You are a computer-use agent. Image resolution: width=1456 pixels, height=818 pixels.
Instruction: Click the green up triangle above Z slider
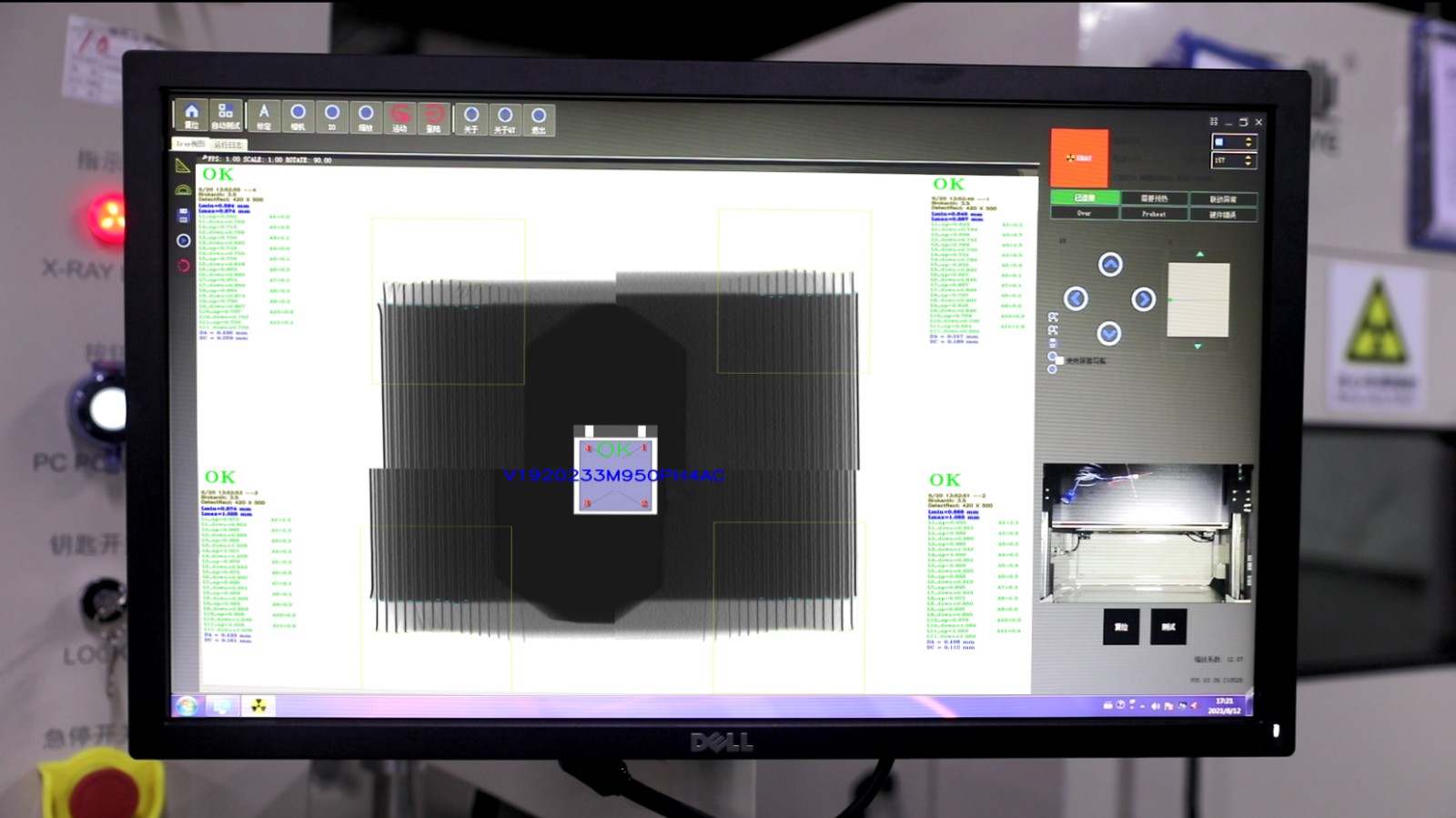1199,254
